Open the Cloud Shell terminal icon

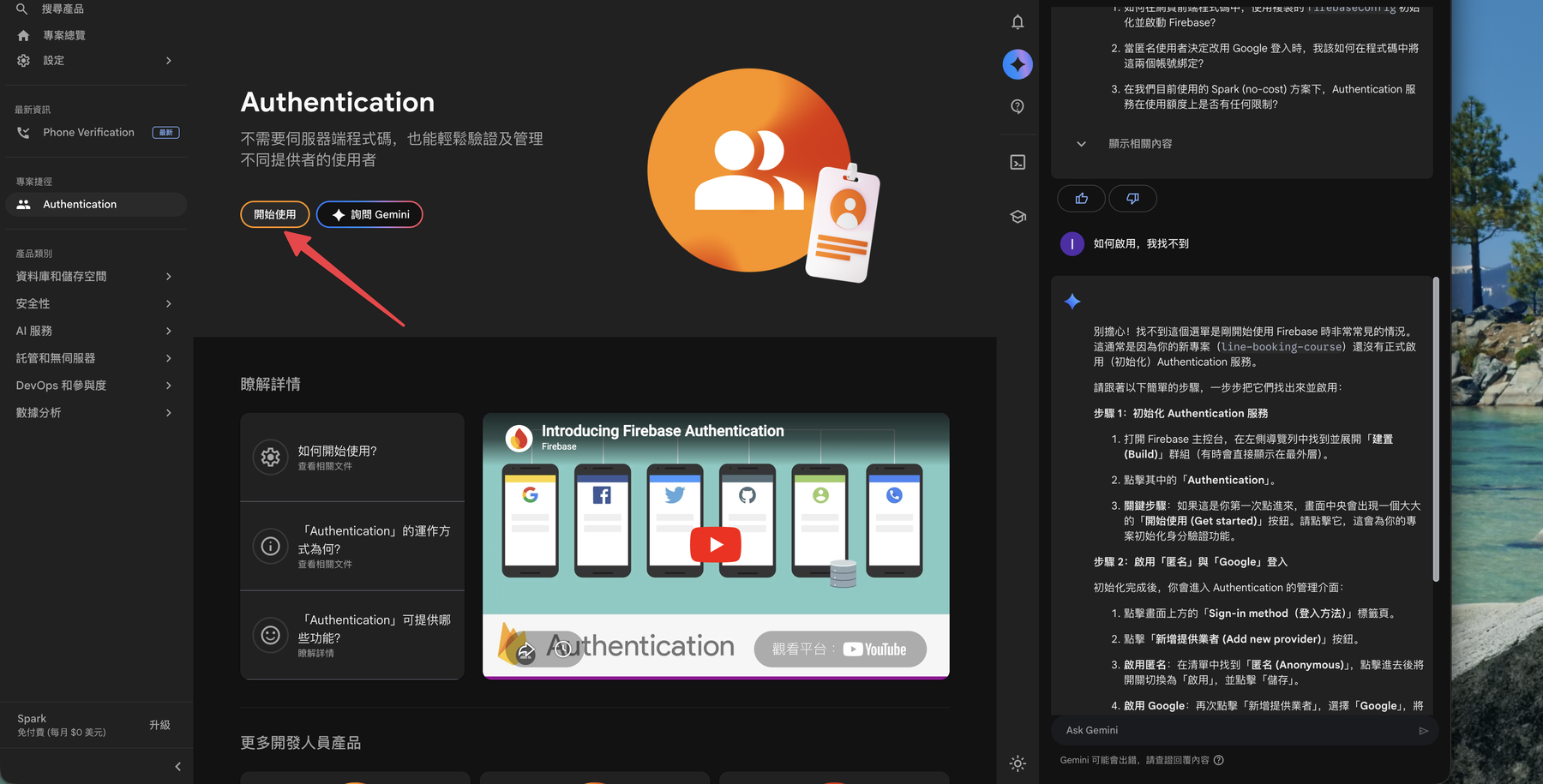click(1018, 162)
